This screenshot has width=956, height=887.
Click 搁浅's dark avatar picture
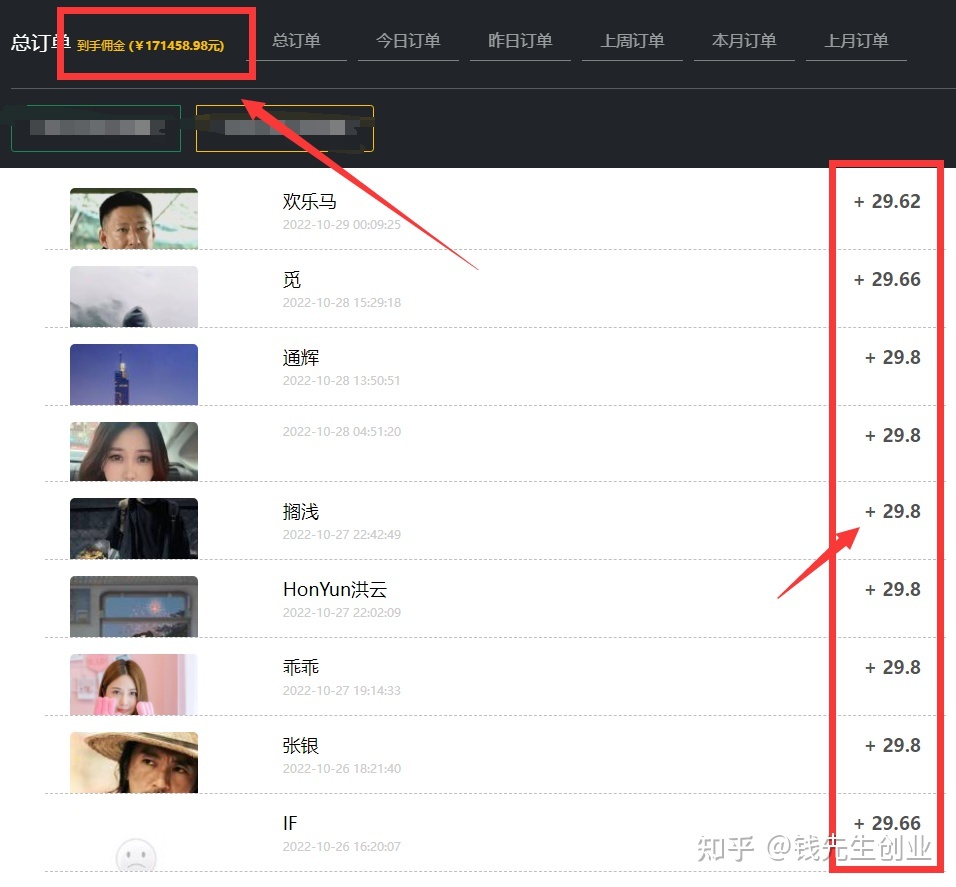[134, 528]
